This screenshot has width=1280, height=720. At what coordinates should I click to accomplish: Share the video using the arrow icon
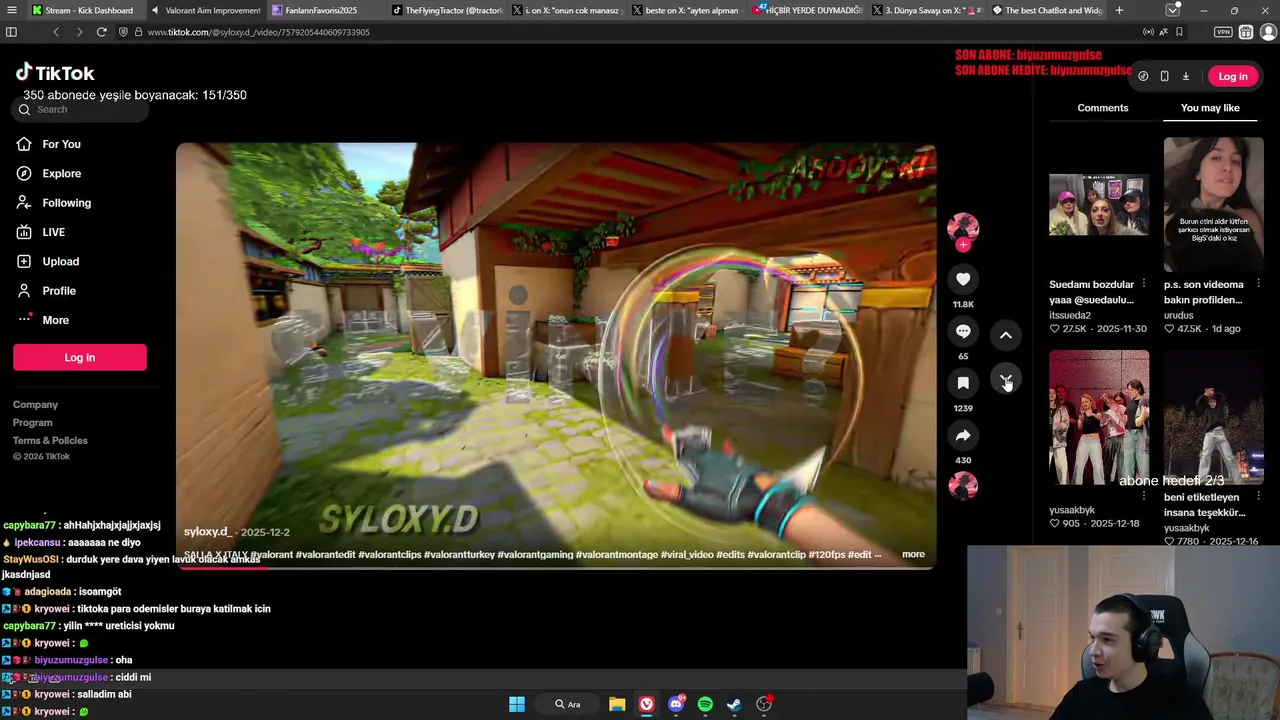pyautogui.click(x=963, y=435)
